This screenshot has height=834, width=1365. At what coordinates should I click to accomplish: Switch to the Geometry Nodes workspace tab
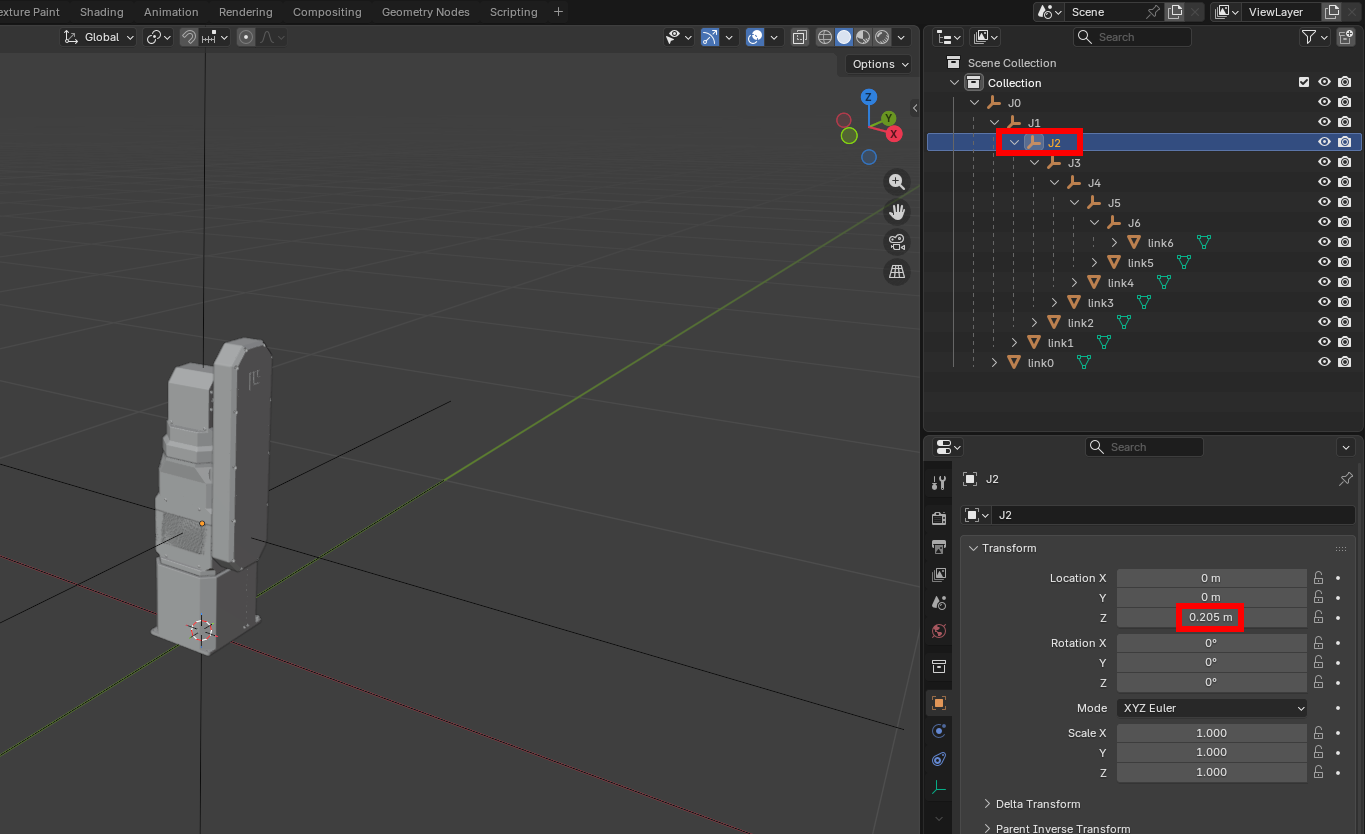pyautogui.click(x=425, y=12)
